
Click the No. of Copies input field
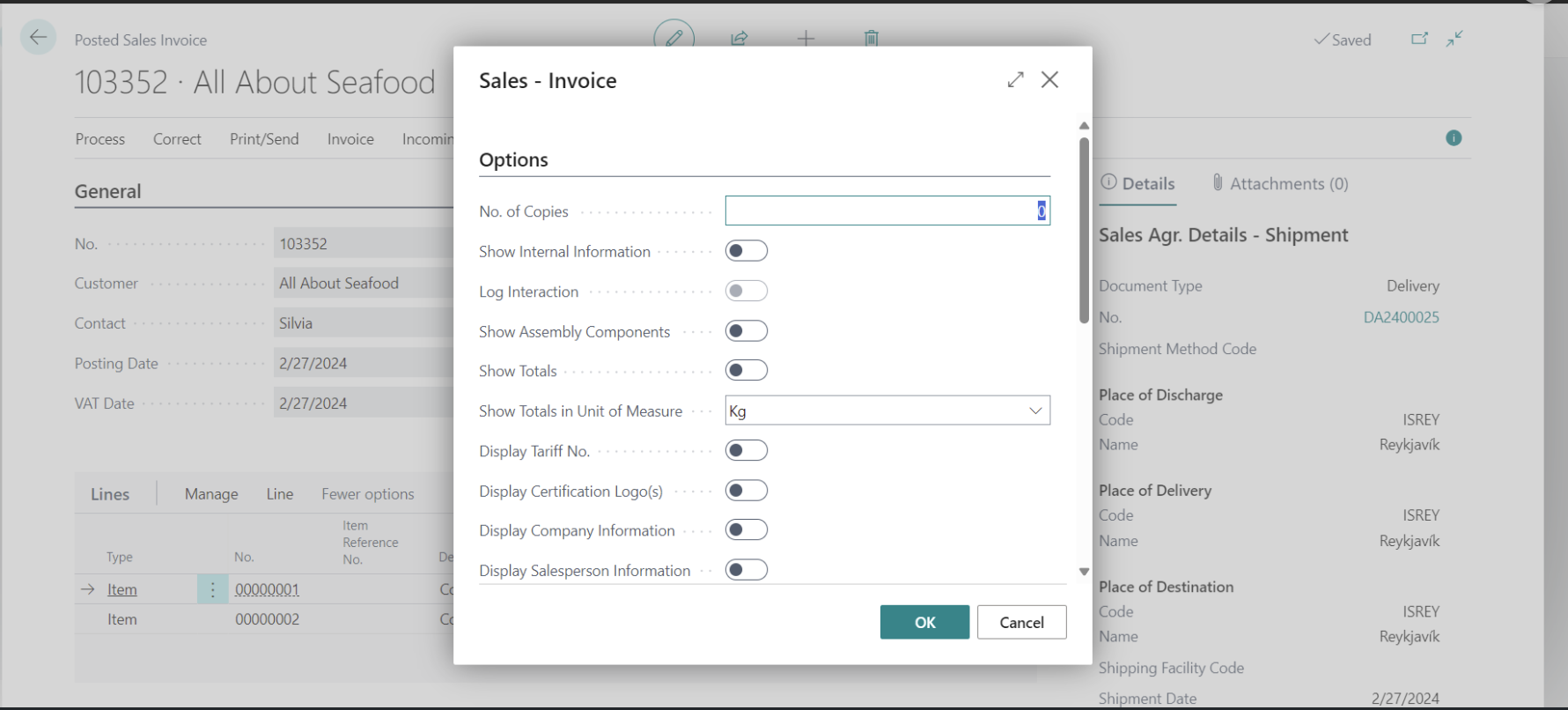pyautogui.click(x=886, y=211)
